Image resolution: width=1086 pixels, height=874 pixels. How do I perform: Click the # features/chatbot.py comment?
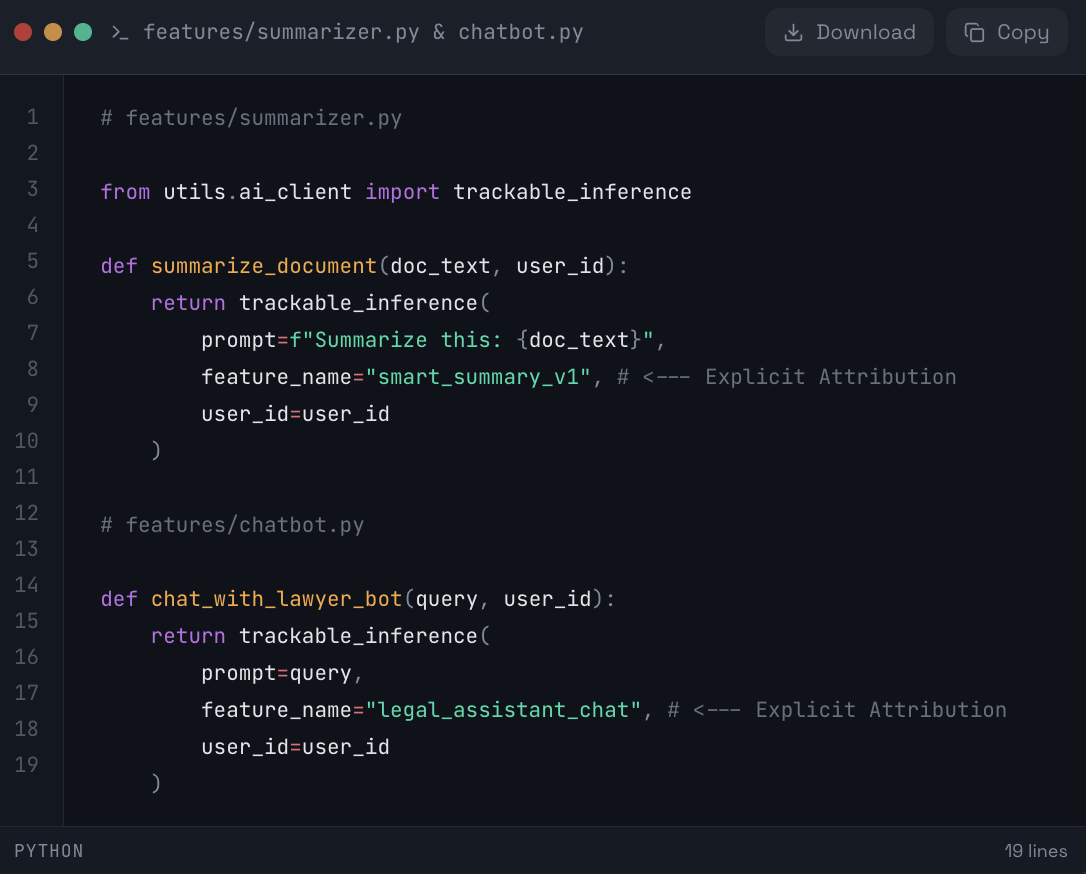[x=232, y=525]
